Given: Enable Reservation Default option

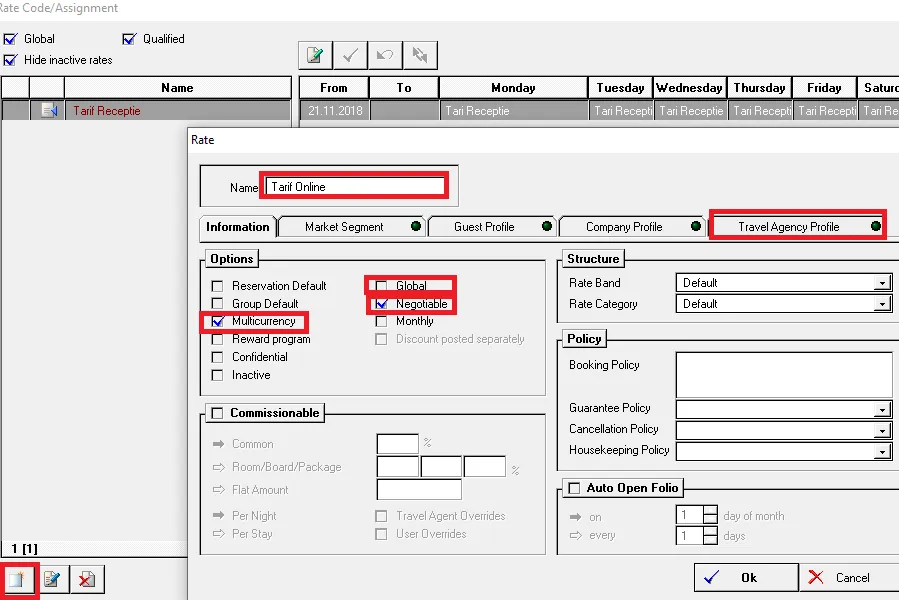Looking at the screenshot, I should click(217, 286).
